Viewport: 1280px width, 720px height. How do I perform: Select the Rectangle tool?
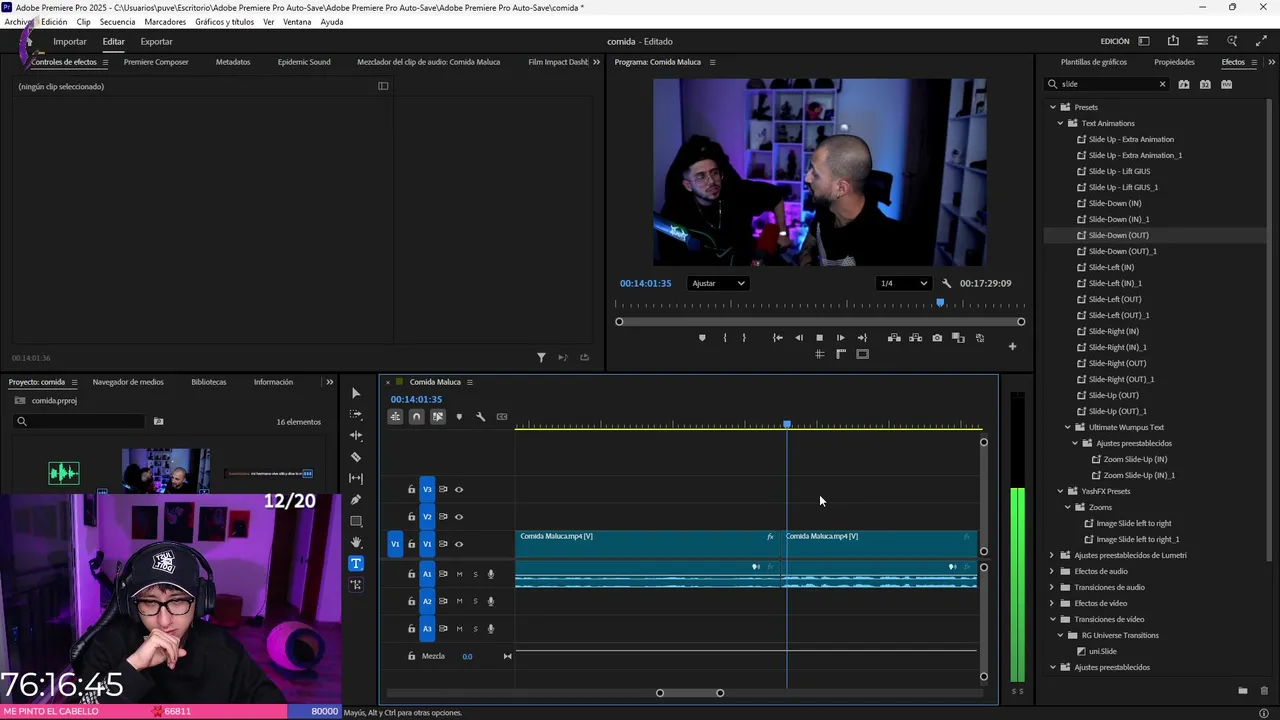coord(356,521)
